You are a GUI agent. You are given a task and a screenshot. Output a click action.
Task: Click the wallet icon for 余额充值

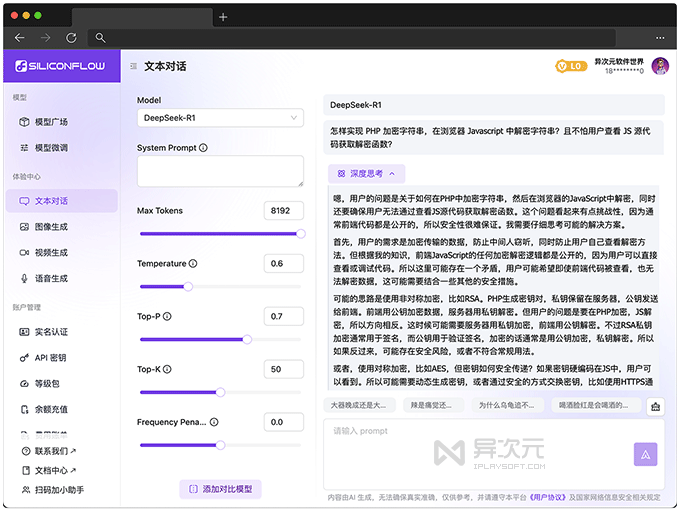24,409
